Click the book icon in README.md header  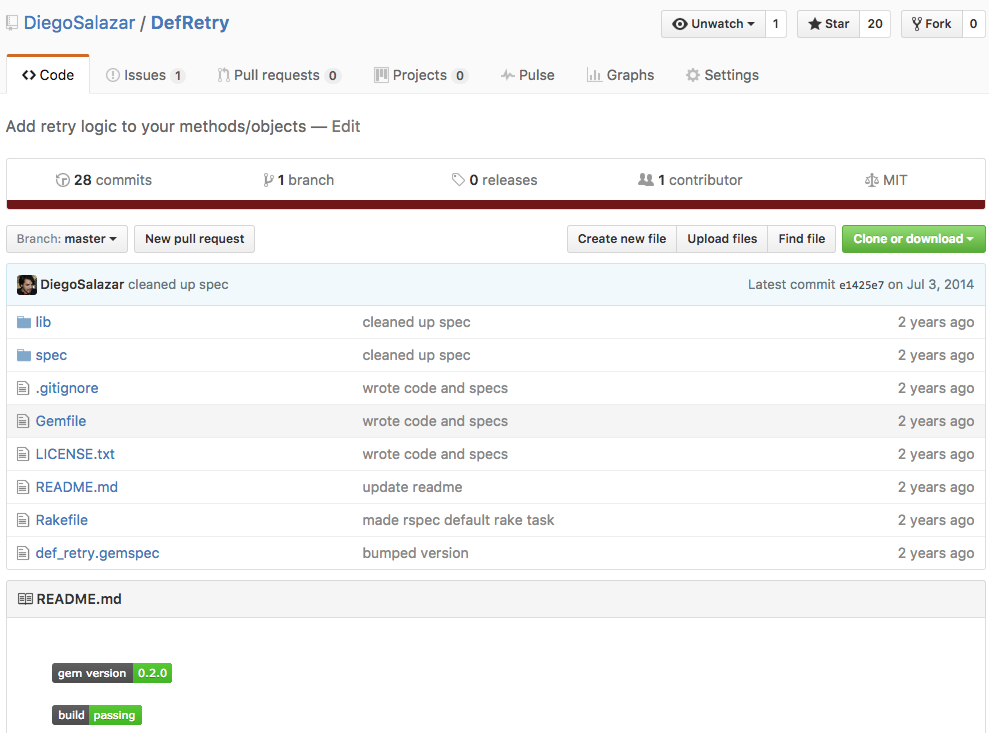(x=25, y=599)
